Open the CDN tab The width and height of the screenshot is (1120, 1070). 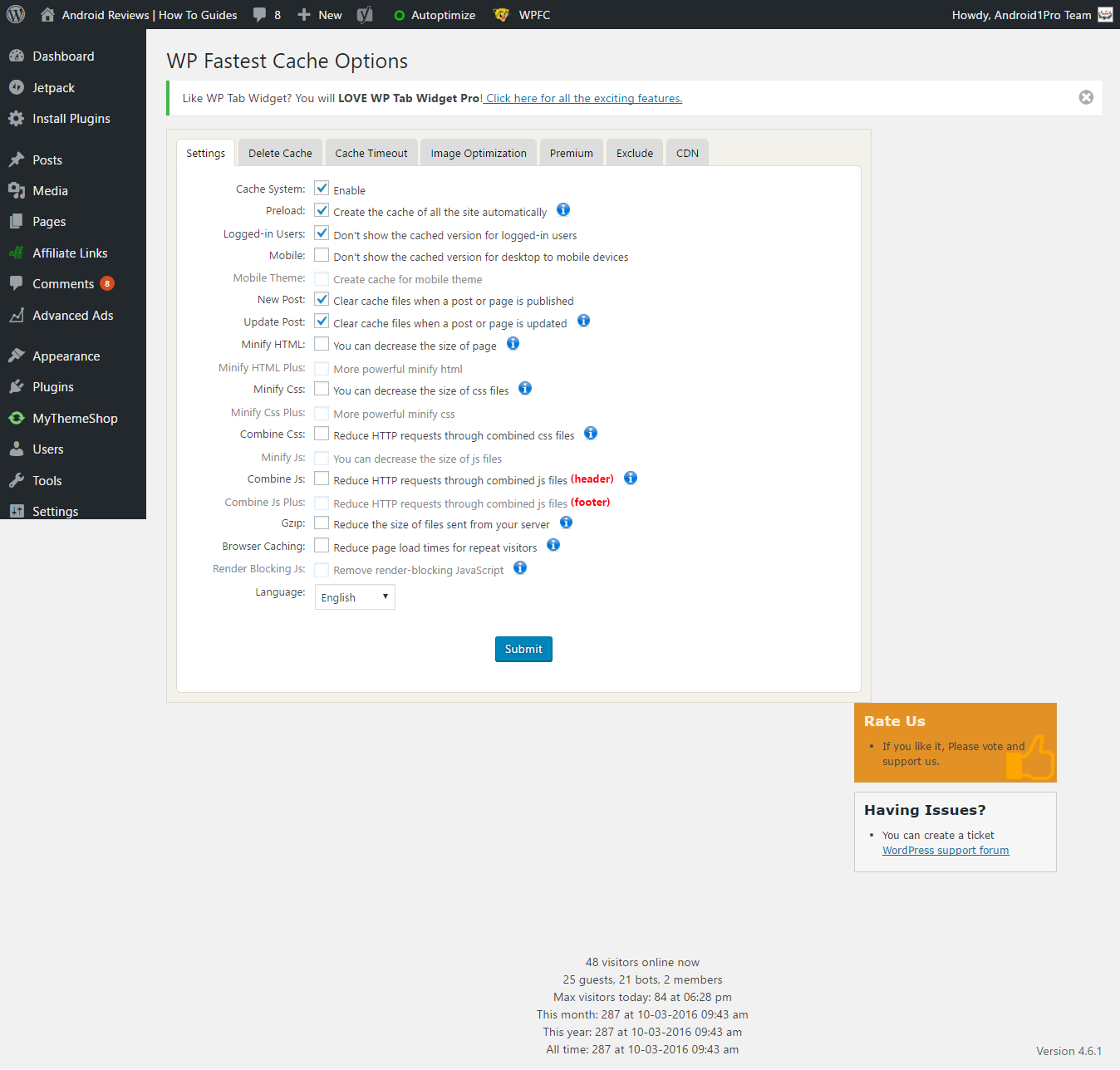(687, 153)
